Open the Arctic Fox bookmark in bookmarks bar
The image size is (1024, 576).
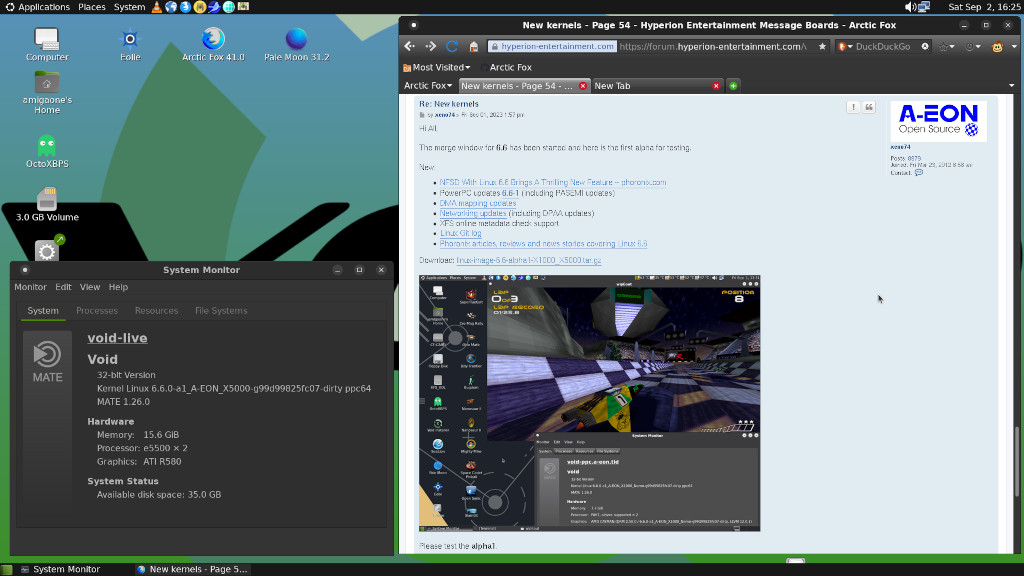click(505, 67)
